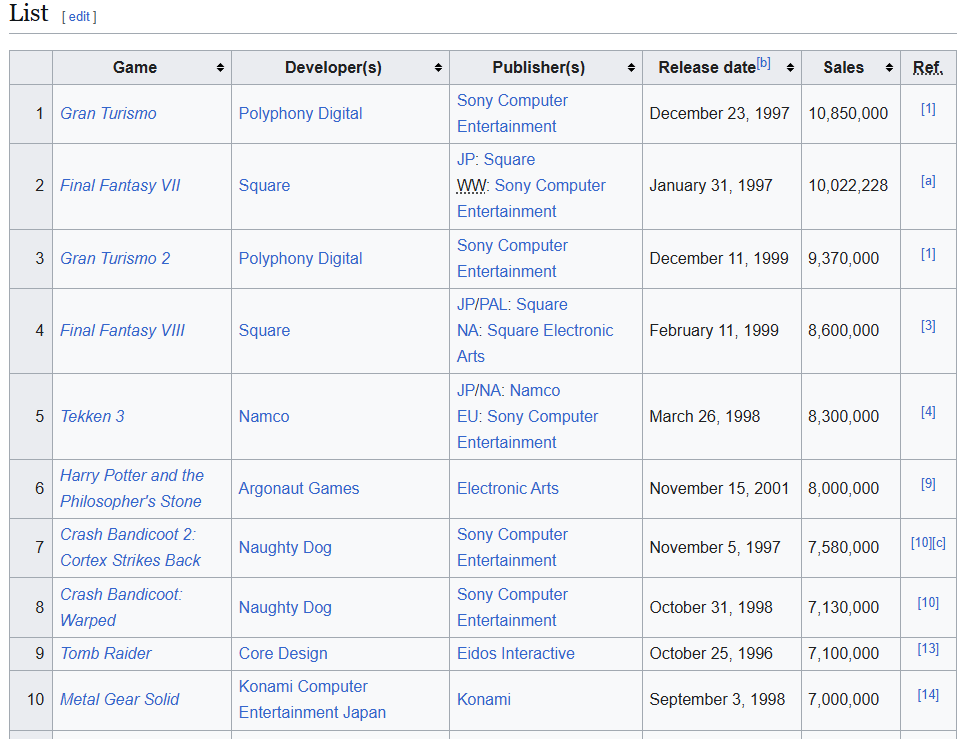Open the edit link beside List heading

(79, 17)
